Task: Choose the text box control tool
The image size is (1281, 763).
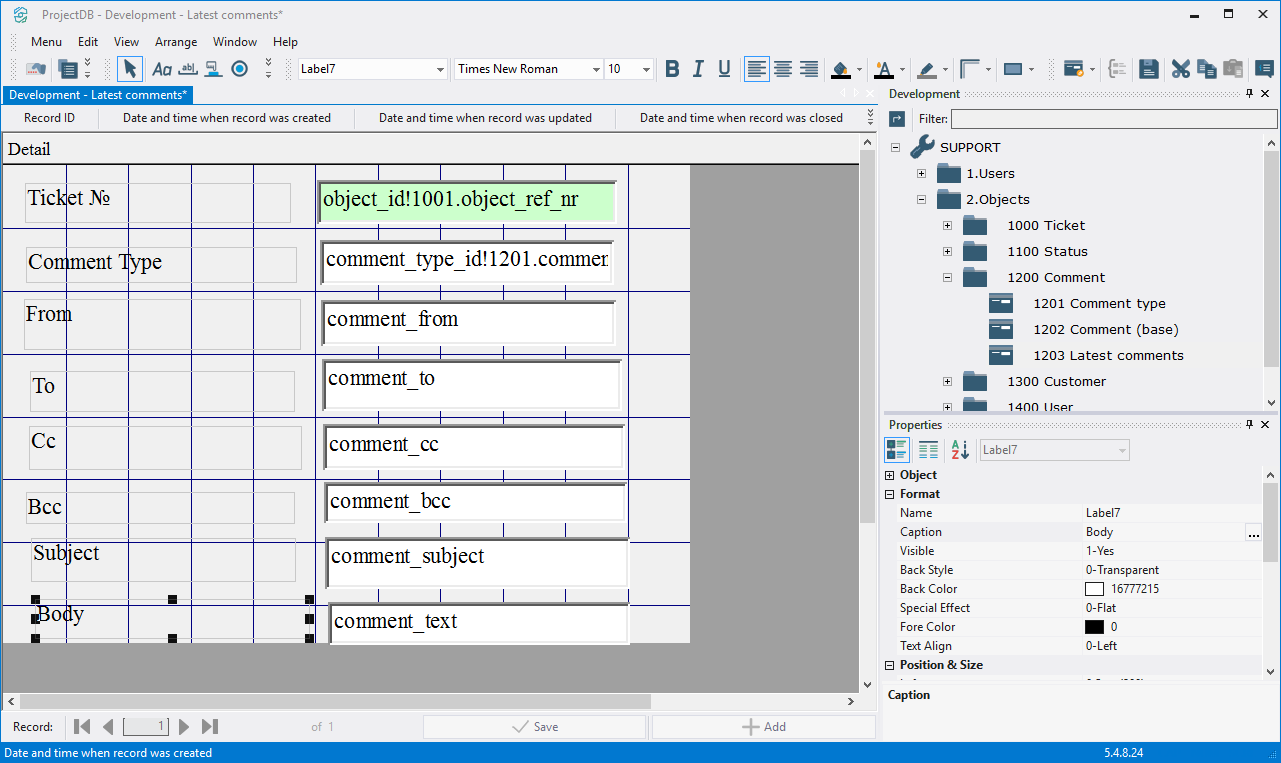Action: tap(187, 69)
